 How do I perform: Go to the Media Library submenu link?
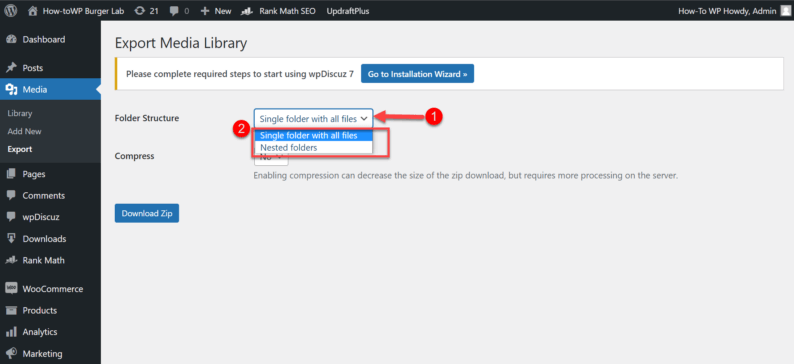(x=20, y=113)
